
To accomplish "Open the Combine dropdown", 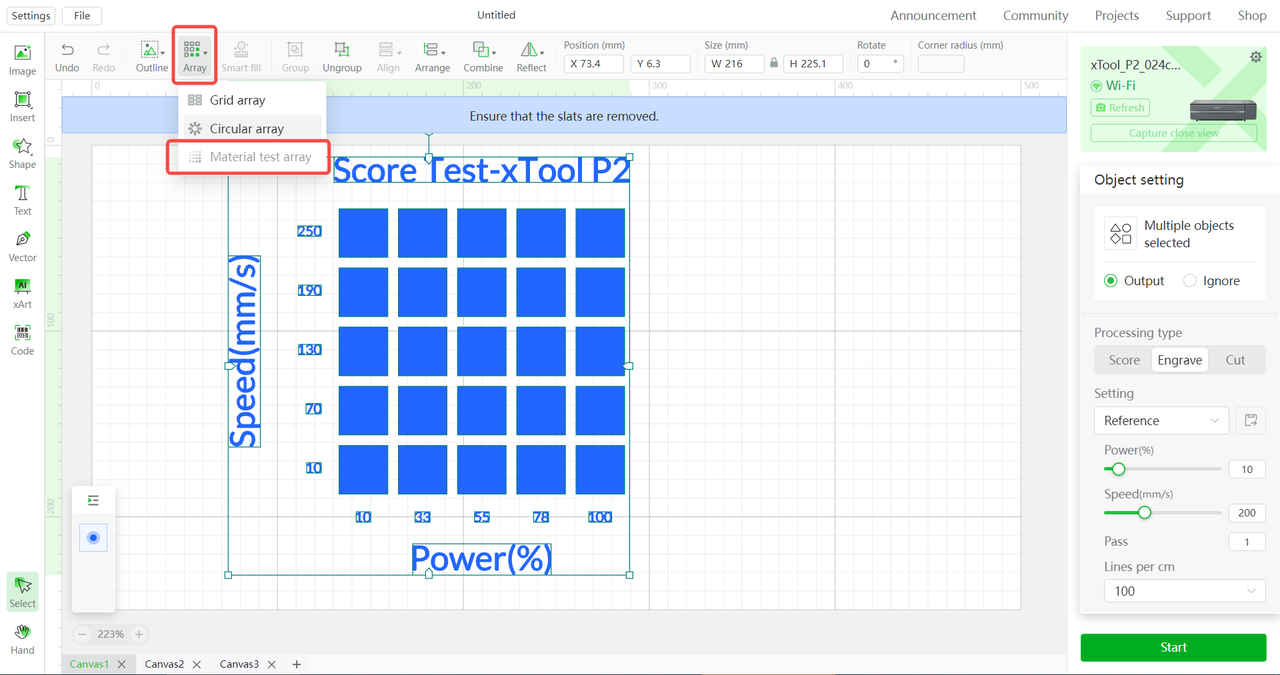I will coord(483,57).
